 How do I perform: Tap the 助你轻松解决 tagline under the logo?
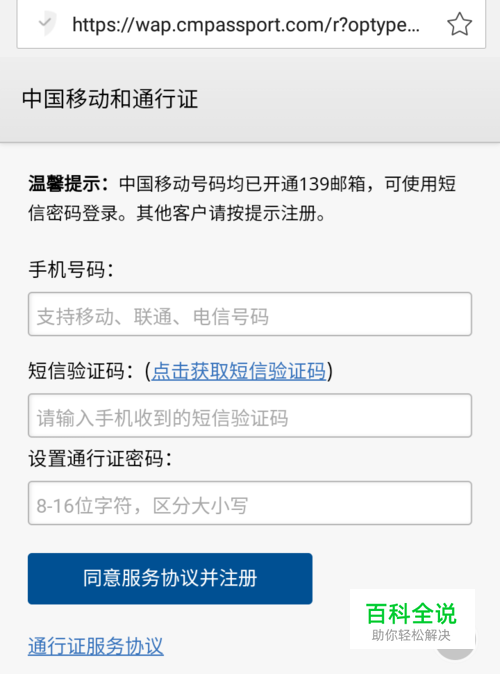(x=411, y=635)
